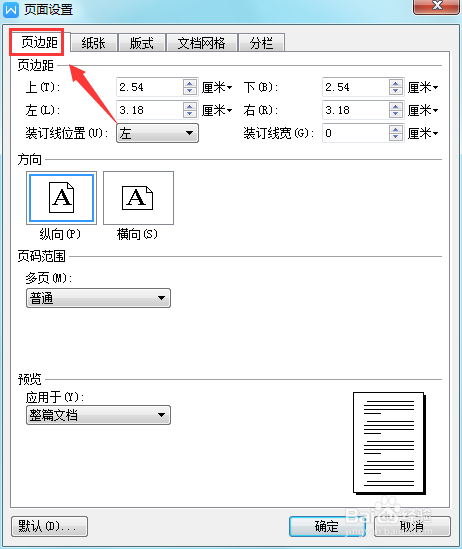The width and height of the screenshot is (462, 549).
Task: Close the 页面设置 dialog window
Action: (x=436, y=6)
